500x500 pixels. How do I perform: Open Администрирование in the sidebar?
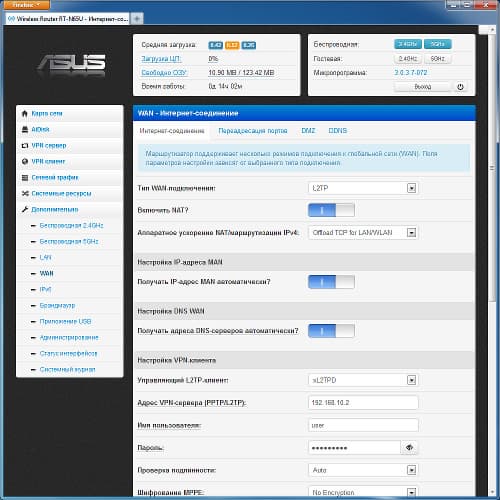coord(69,338)
